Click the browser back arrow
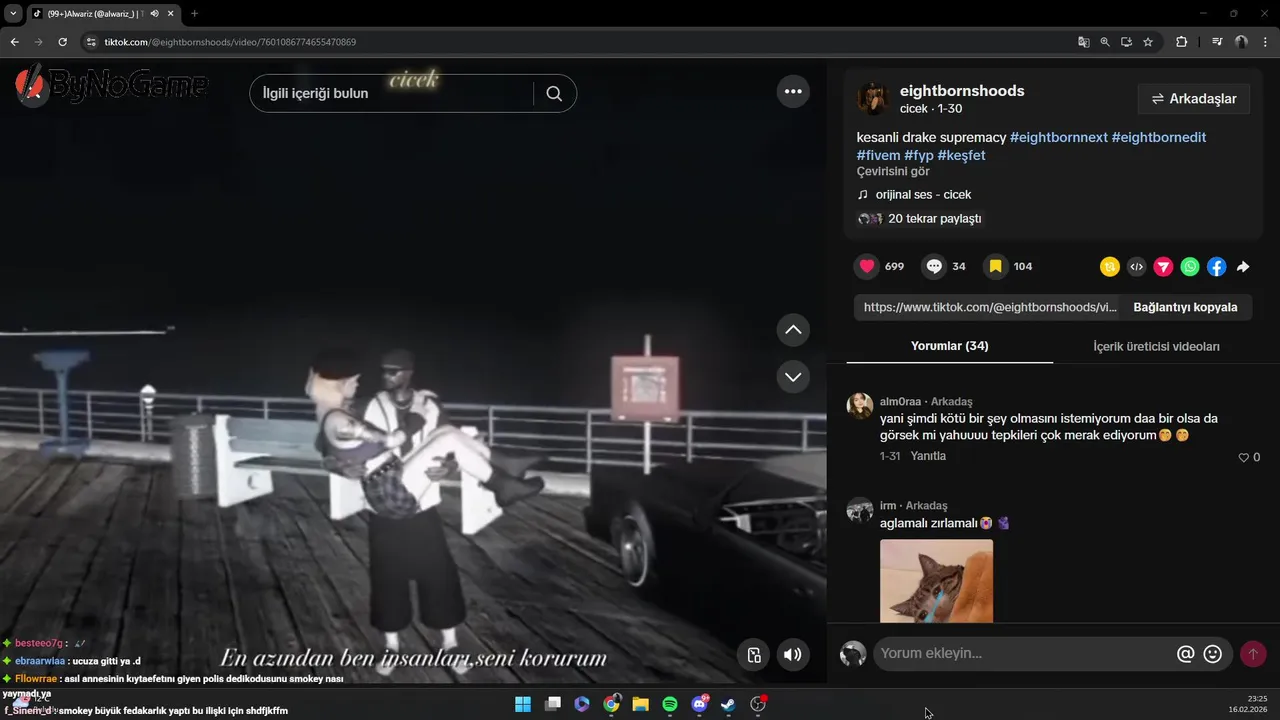Screen dimensions: 1280x720 (x=14, y=42)
